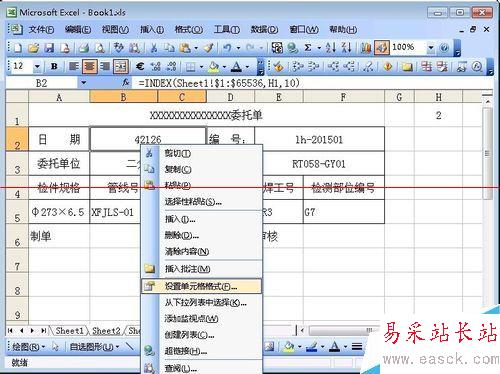
Task: Click the Chart Wizard icon
Action: click(x=366, y=48)
